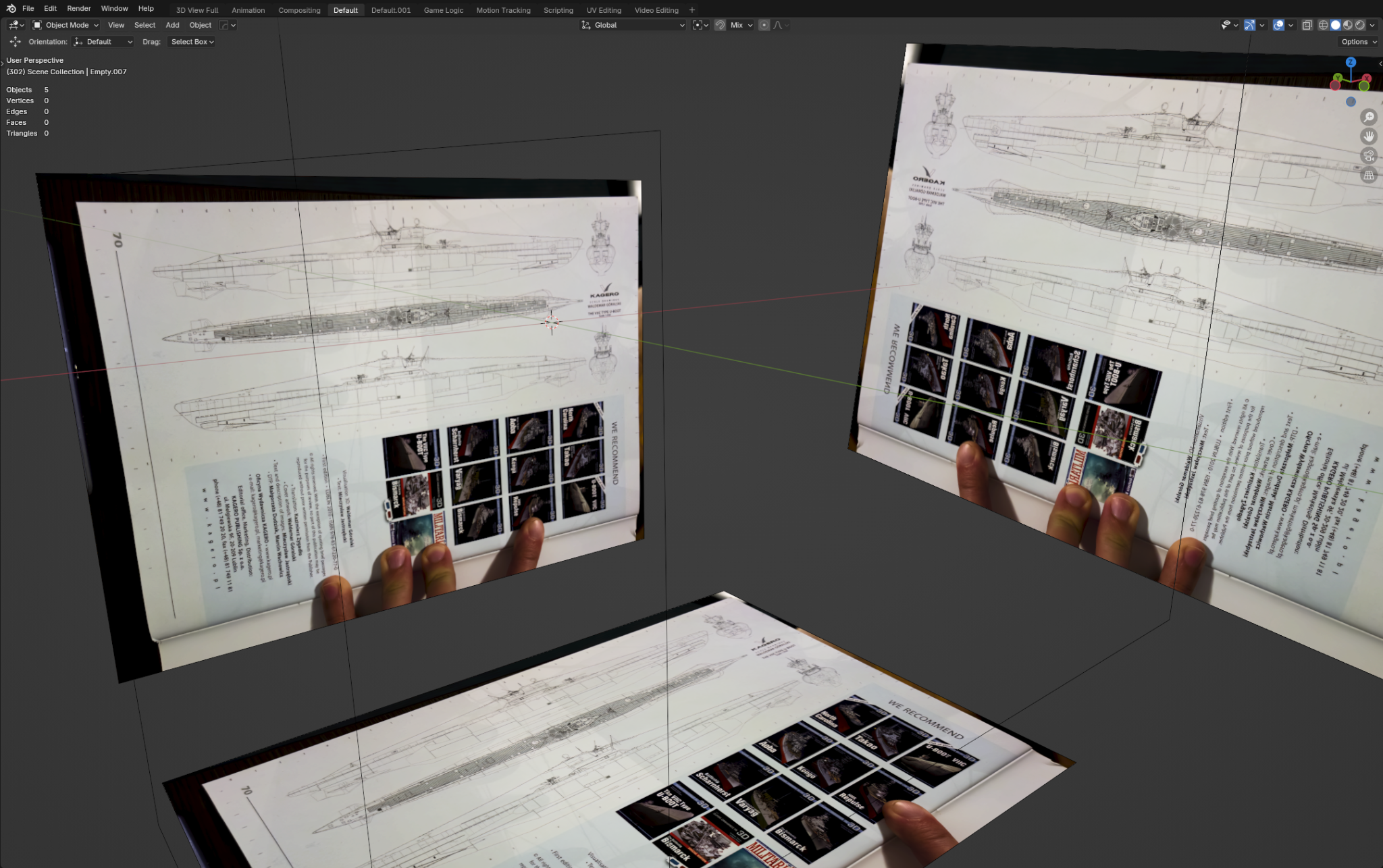
Task: Toggle X-ray display
Action: 1307,25
